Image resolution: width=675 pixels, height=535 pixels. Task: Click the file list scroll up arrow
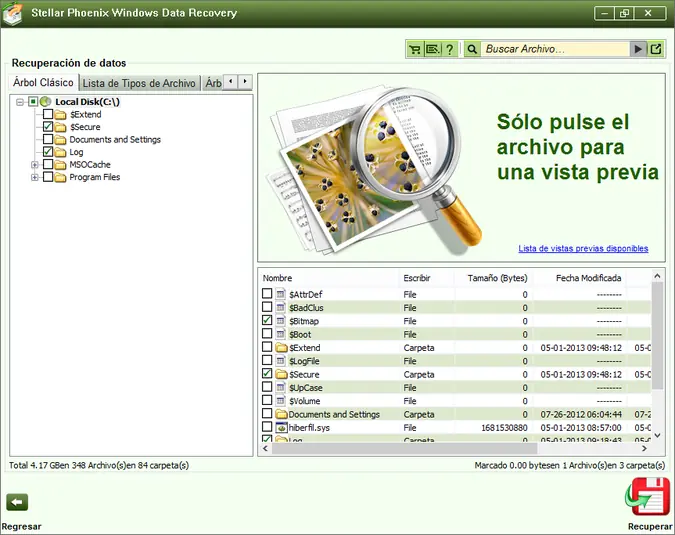[x=657, y=276]
